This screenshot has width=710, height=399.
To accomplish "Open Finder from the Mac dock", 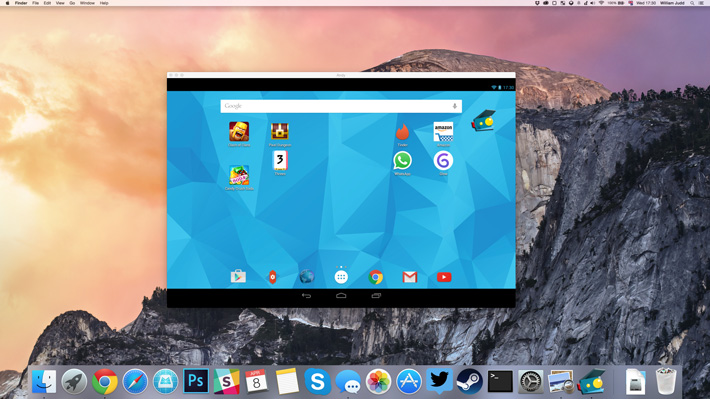I will (x=44, y=381).
